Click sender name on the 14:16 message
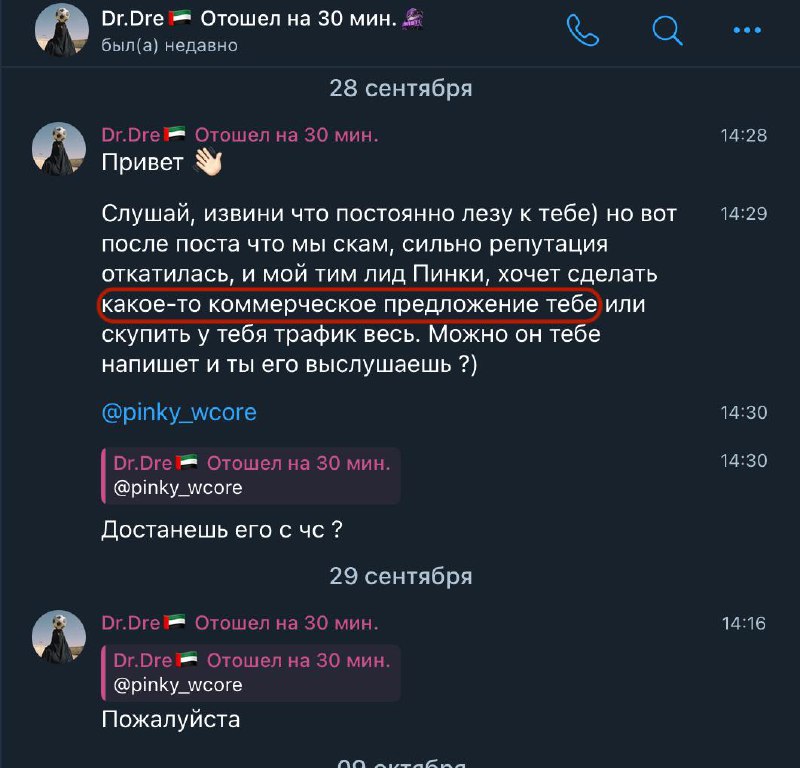 point(240,623)
